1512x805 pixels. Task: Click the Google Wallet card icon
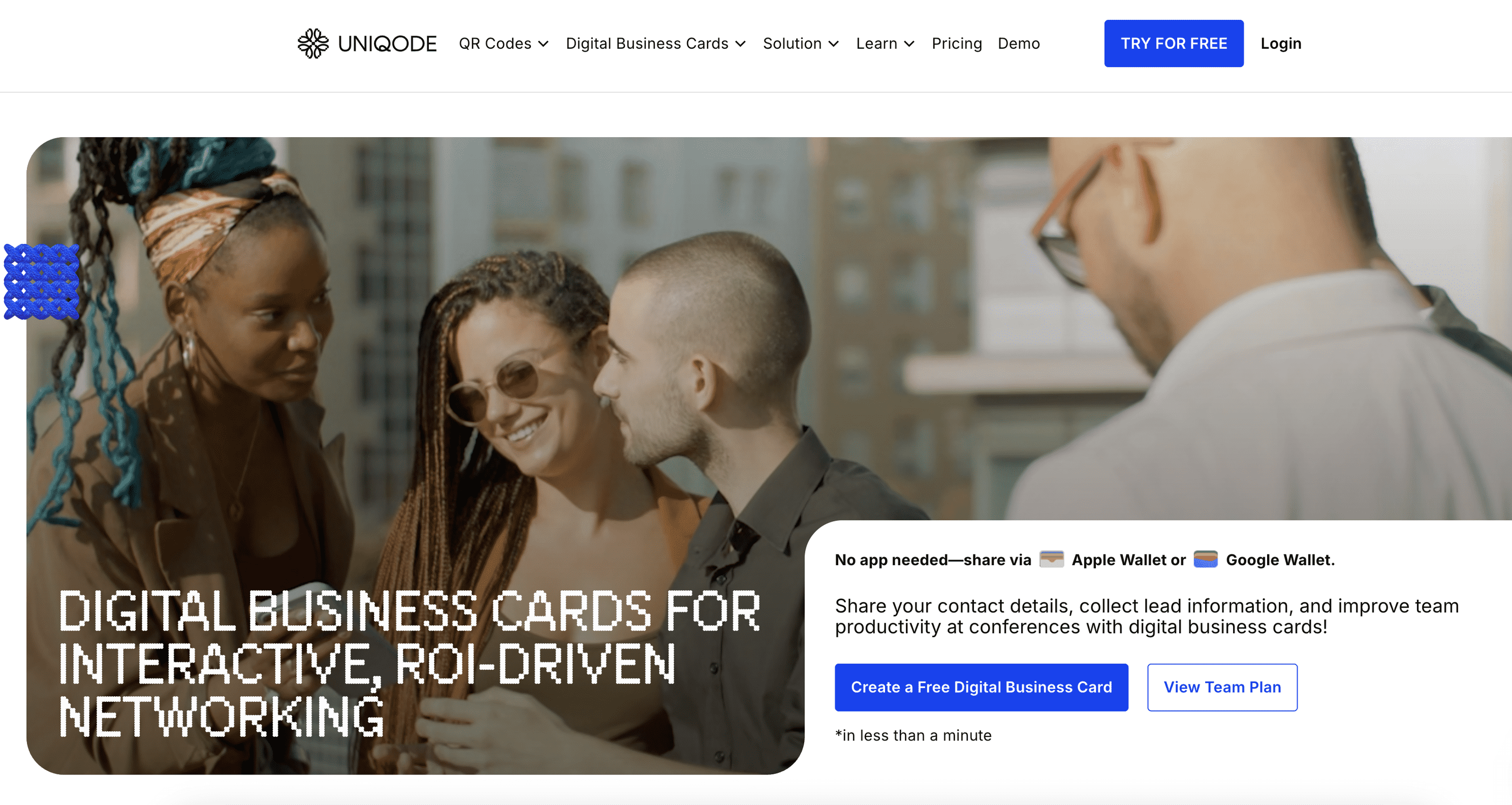coord(1206,559)
